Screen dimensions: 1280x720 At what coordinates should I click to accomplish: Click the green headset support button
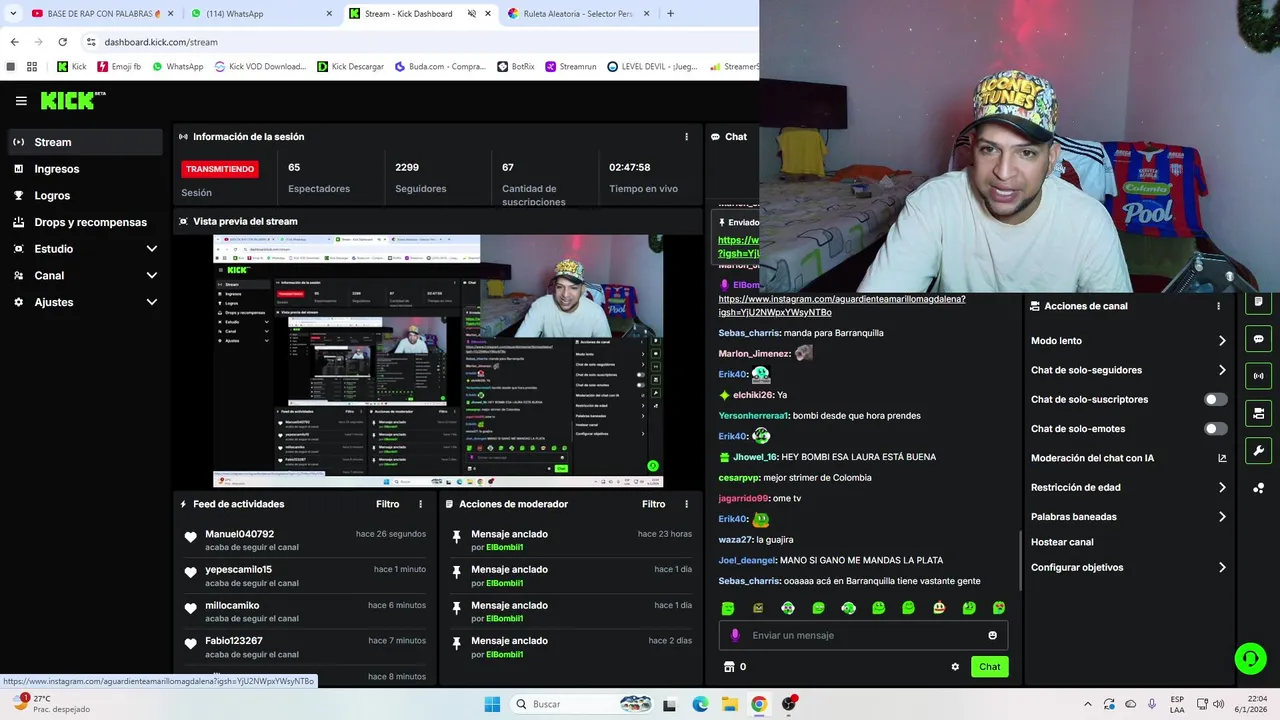1250,658
